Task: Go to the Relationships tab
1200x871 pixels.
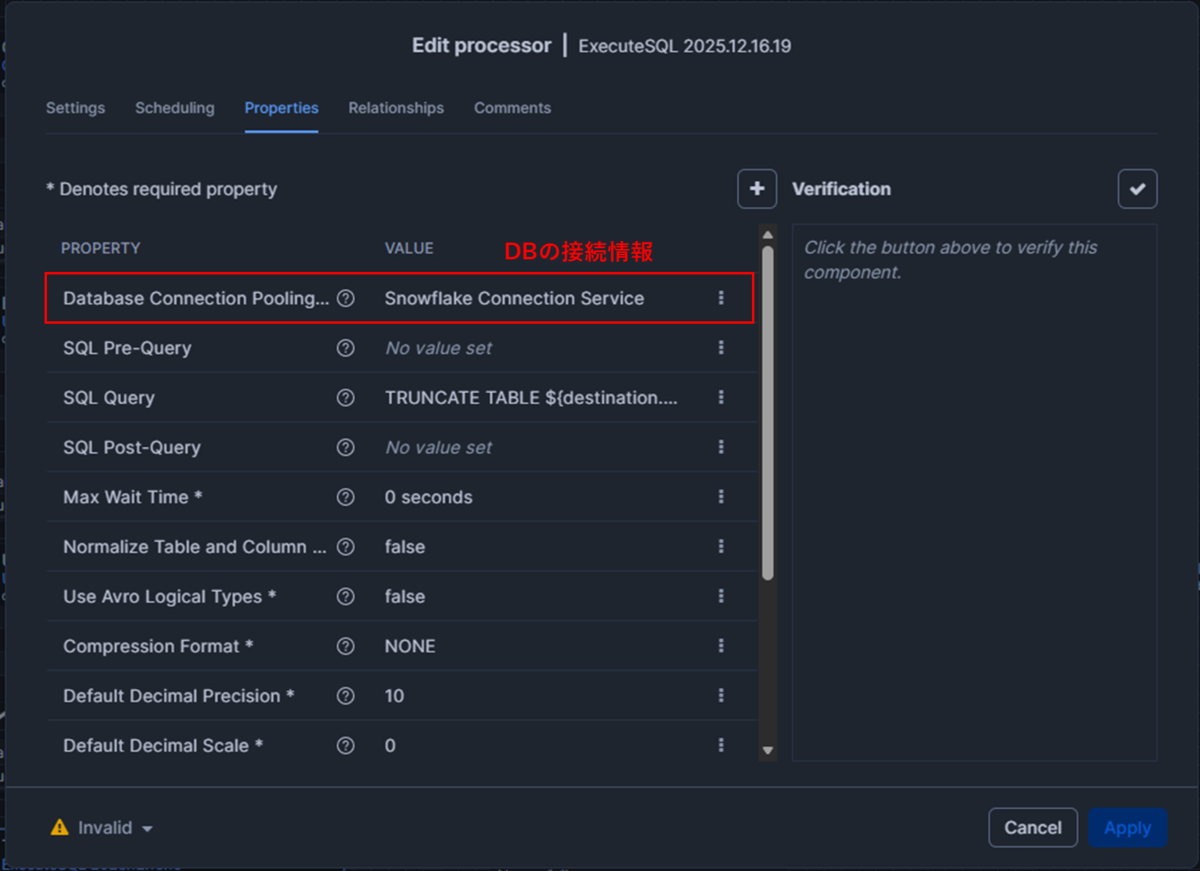Action: pyautogui.click(x=396, y=108)
